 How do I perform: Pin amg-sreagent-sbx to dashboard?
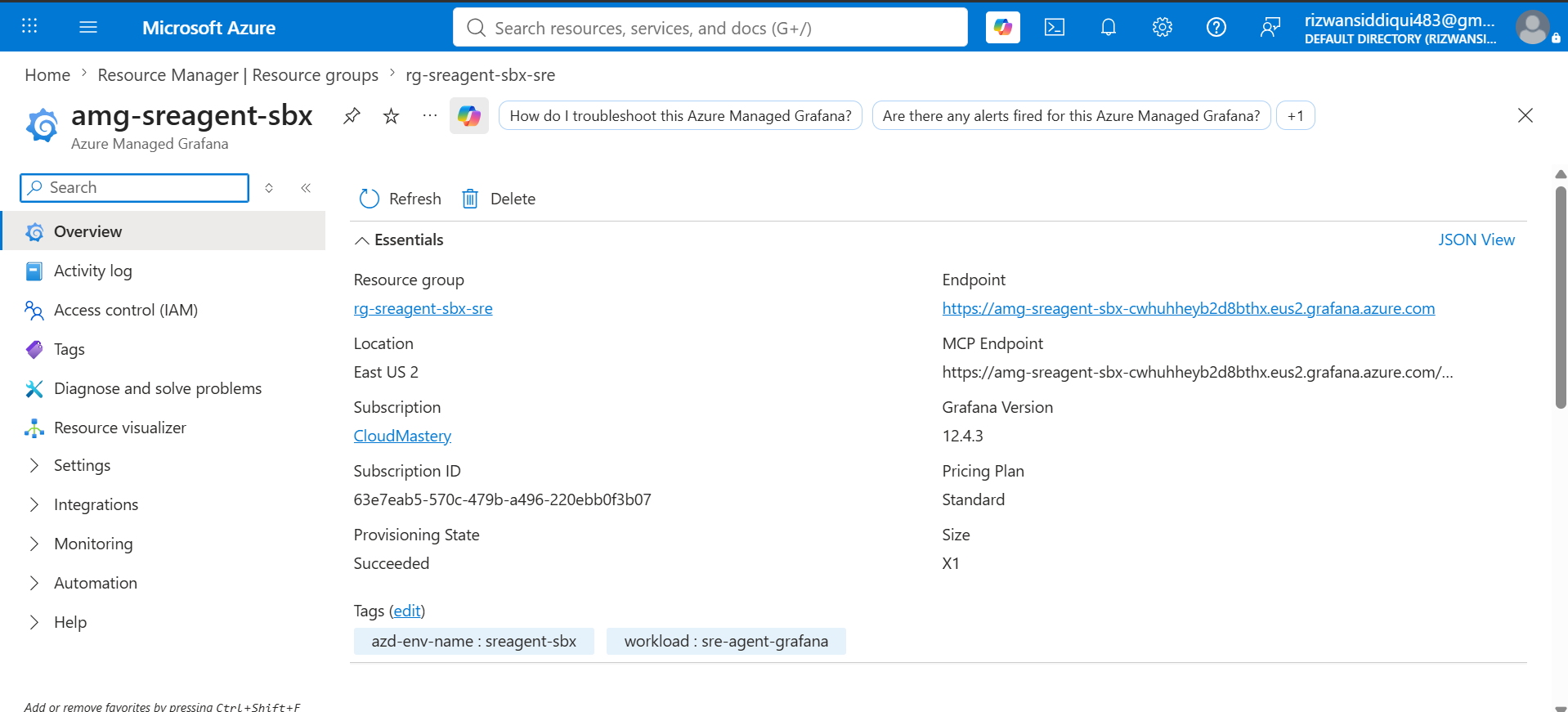point(352,116)
